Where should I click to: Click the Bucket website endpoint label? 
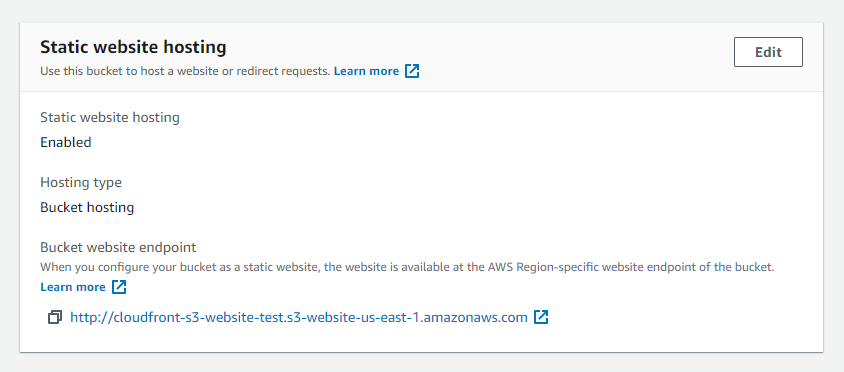118,248
